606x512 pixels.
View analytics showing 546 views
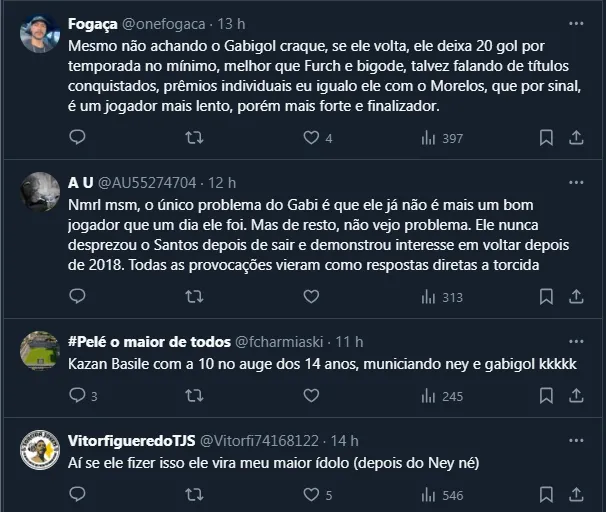[x=442, y=494]
